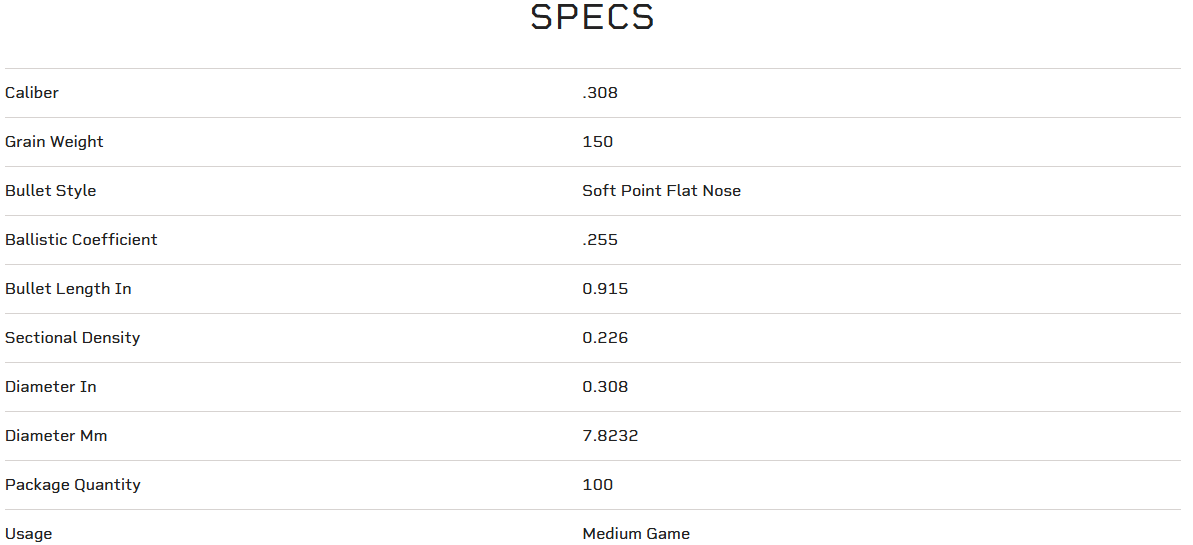Select the Diameter In label

[x=51, y=387]
